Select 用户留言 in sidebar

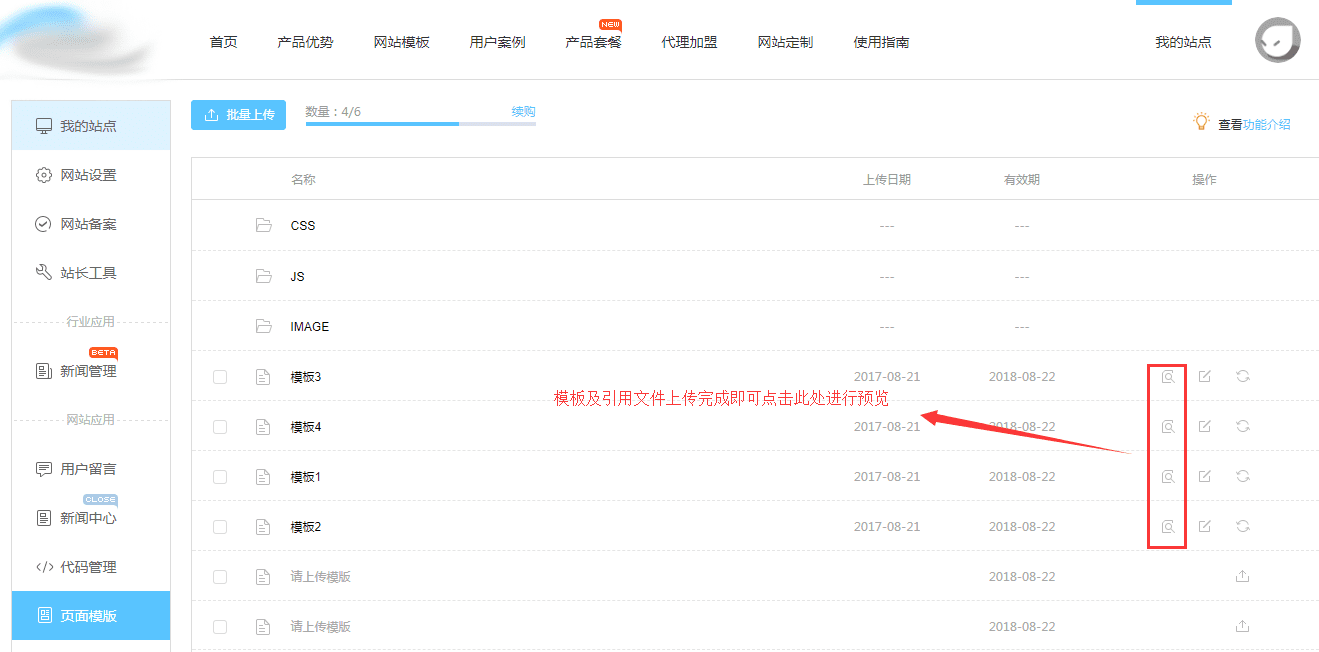tap(91, 469)
